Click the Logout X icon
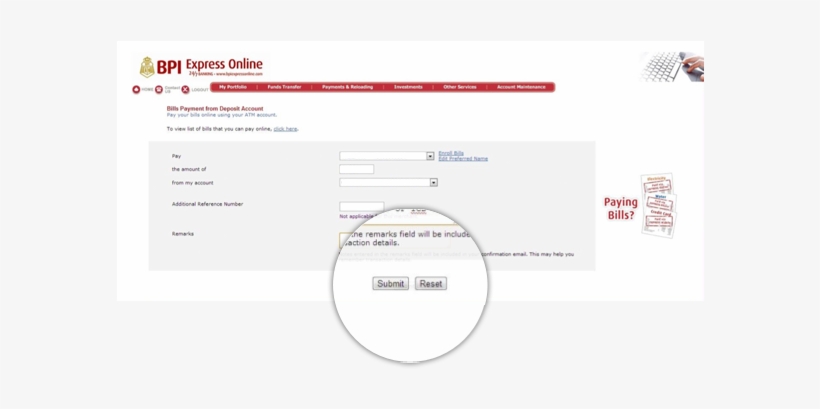 click(x=186, y=90)
